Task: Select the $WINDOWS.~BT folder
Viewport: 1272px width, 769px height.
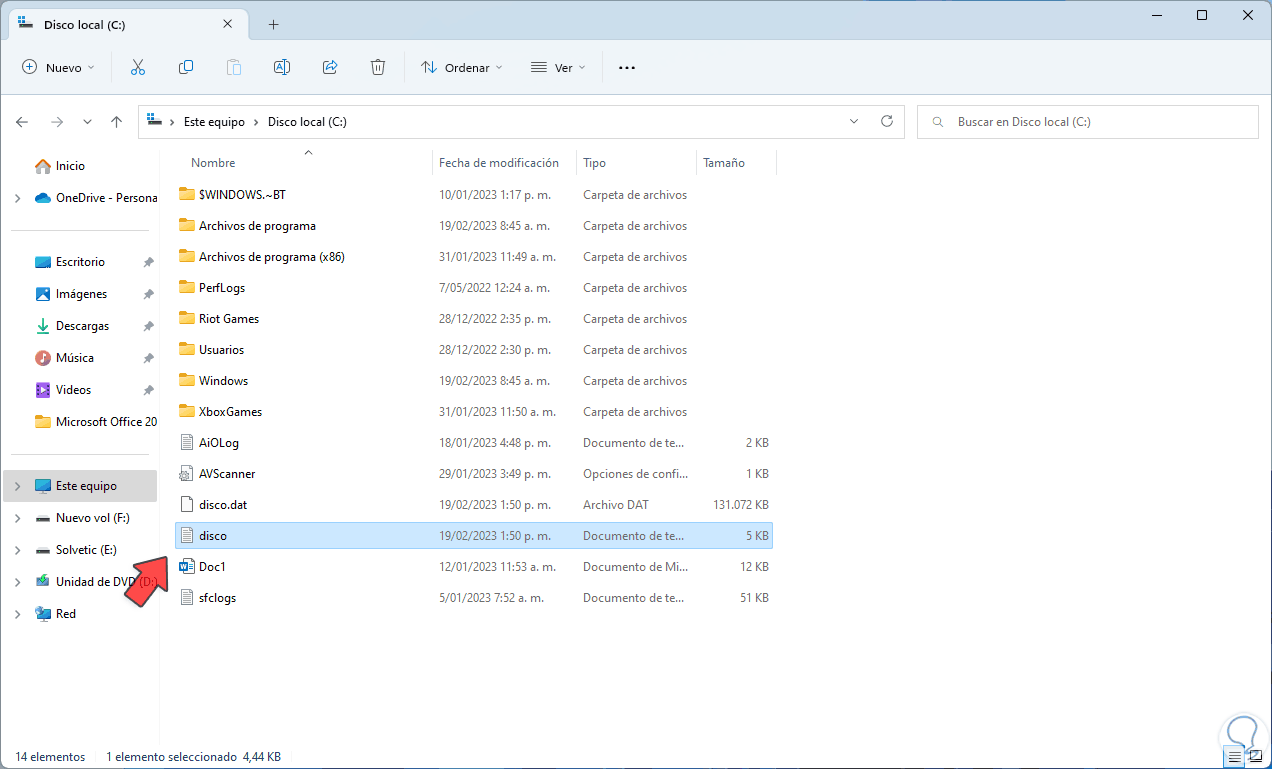Action: 474,195
